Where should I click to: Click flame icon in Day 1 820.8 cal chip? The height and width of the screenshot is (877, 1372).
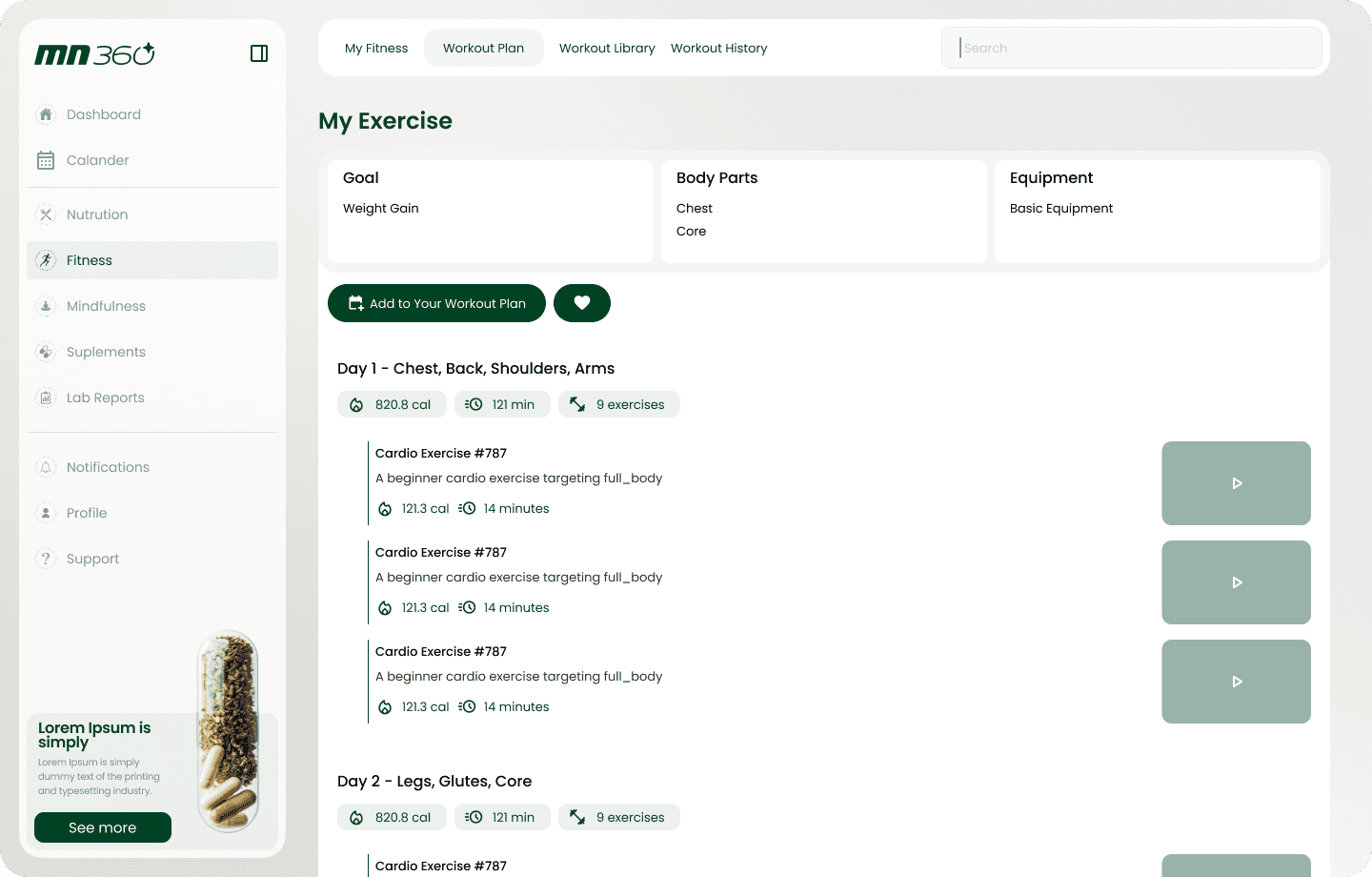point(356,405)
